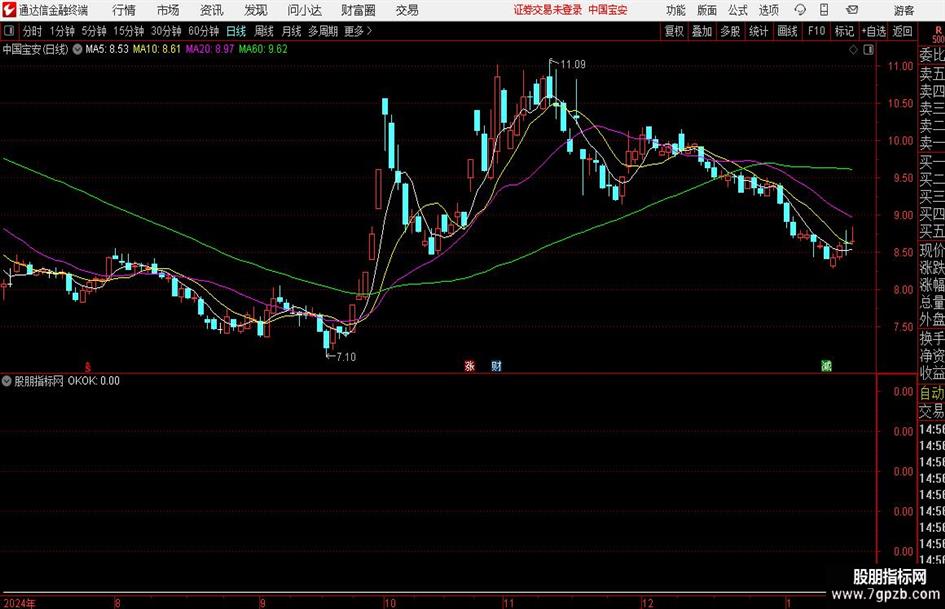Expand 更多 period options
This screenshot has height=609, width=945.
358,31
